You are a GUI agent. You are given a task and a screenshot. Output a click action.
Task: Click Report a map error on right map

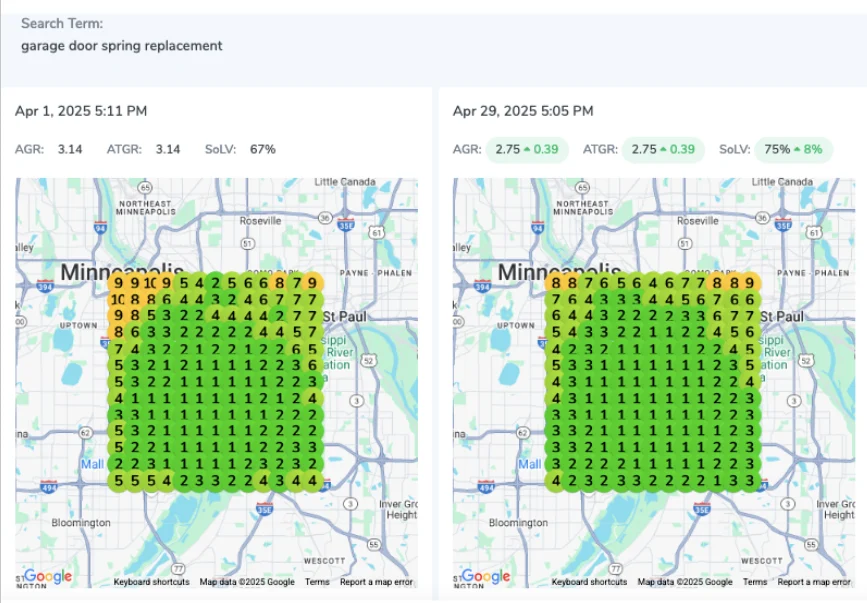[814, 582]
